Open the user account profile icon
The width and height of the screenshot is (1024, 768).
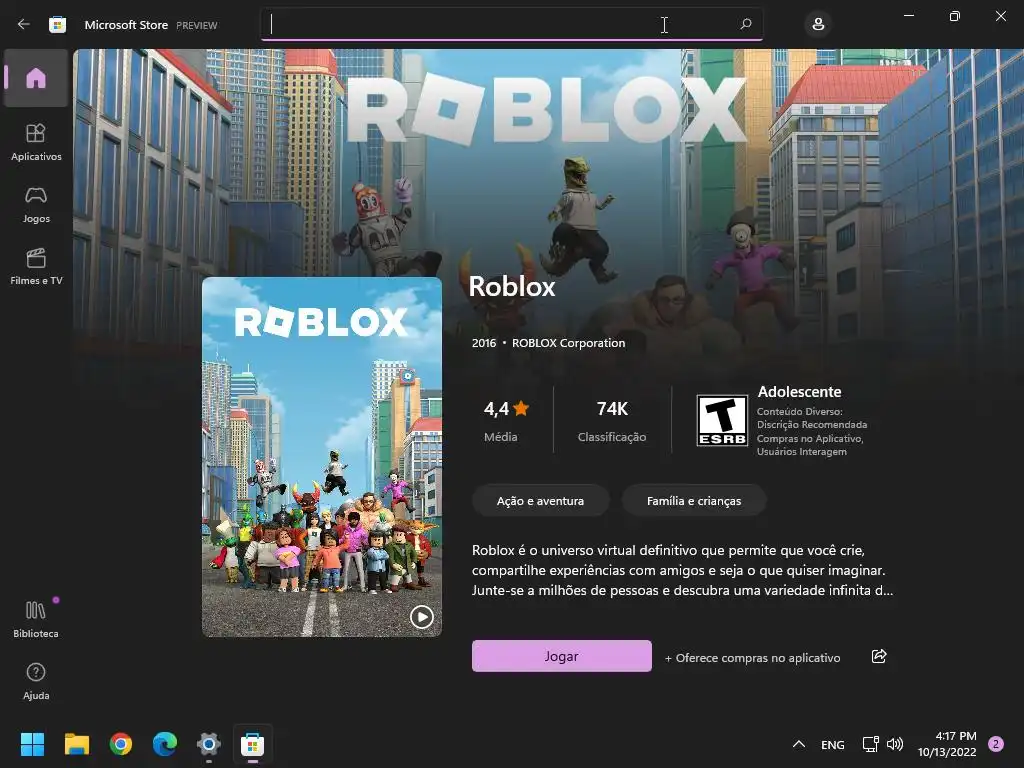818,25
